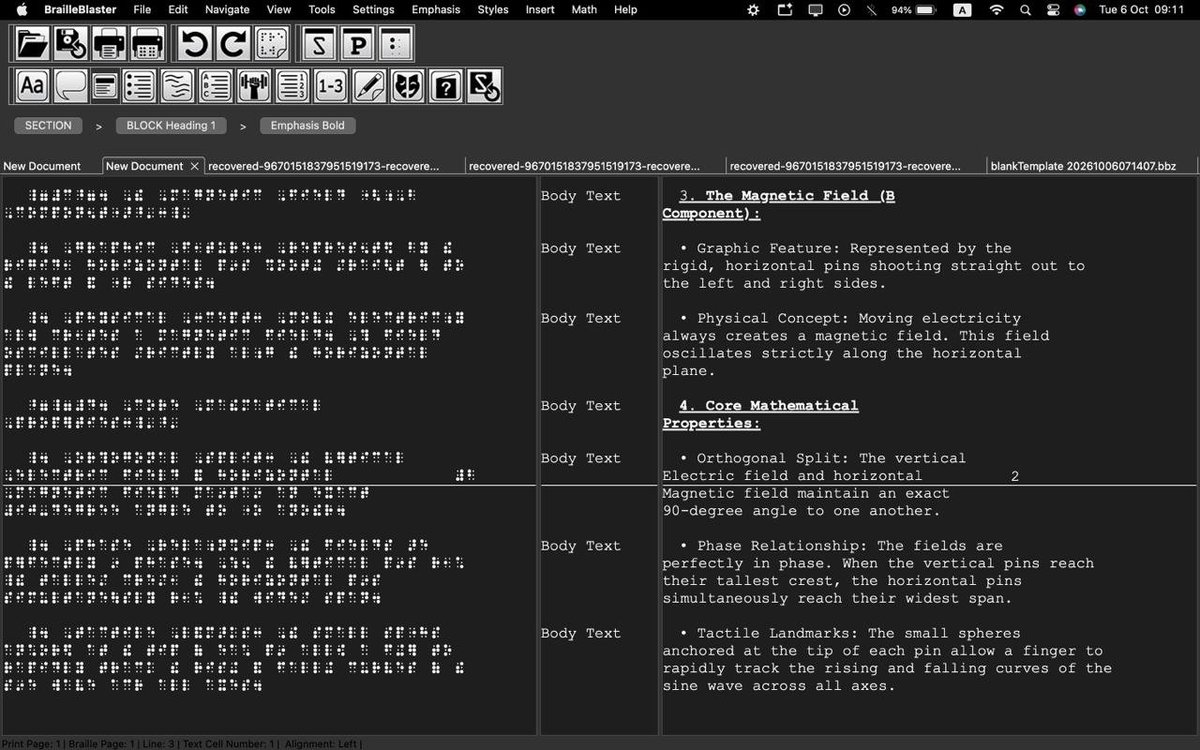Click the 'Phase Relationship' paragraph start

[x=840, y=546]
